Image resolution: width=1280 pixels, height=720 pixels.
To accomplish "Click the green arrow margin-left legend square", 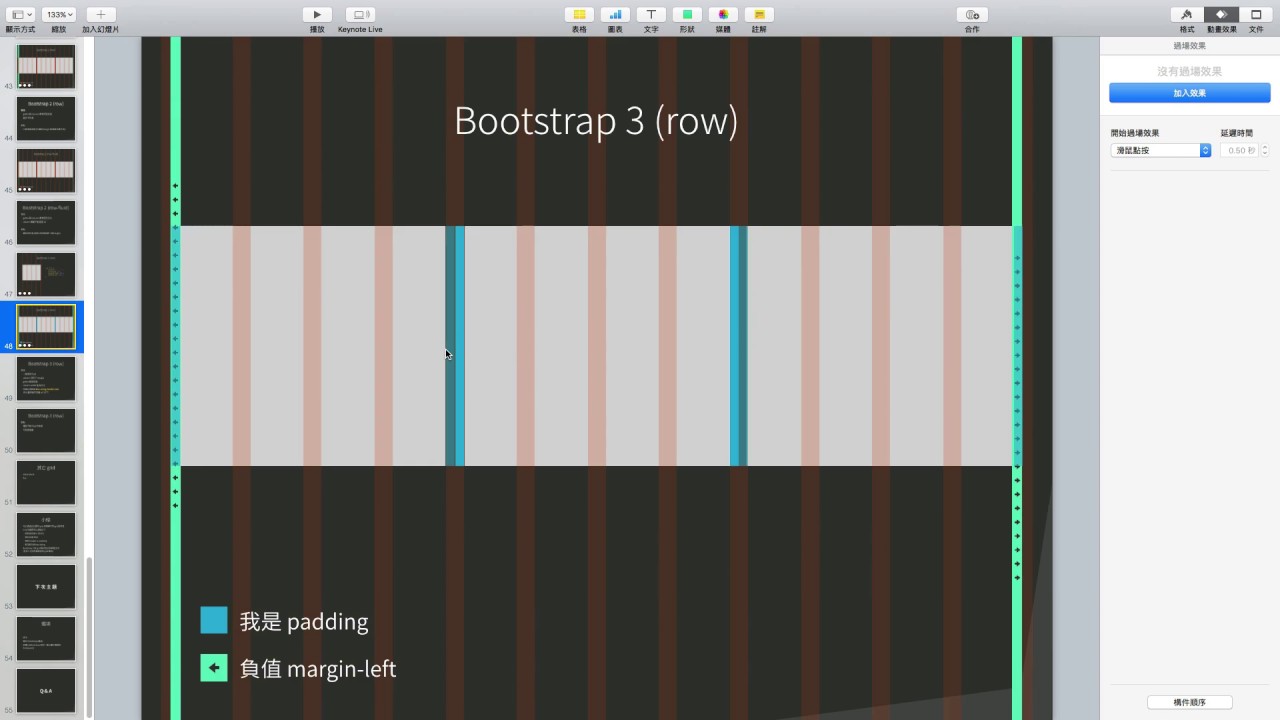I will (x=214, y=667).
